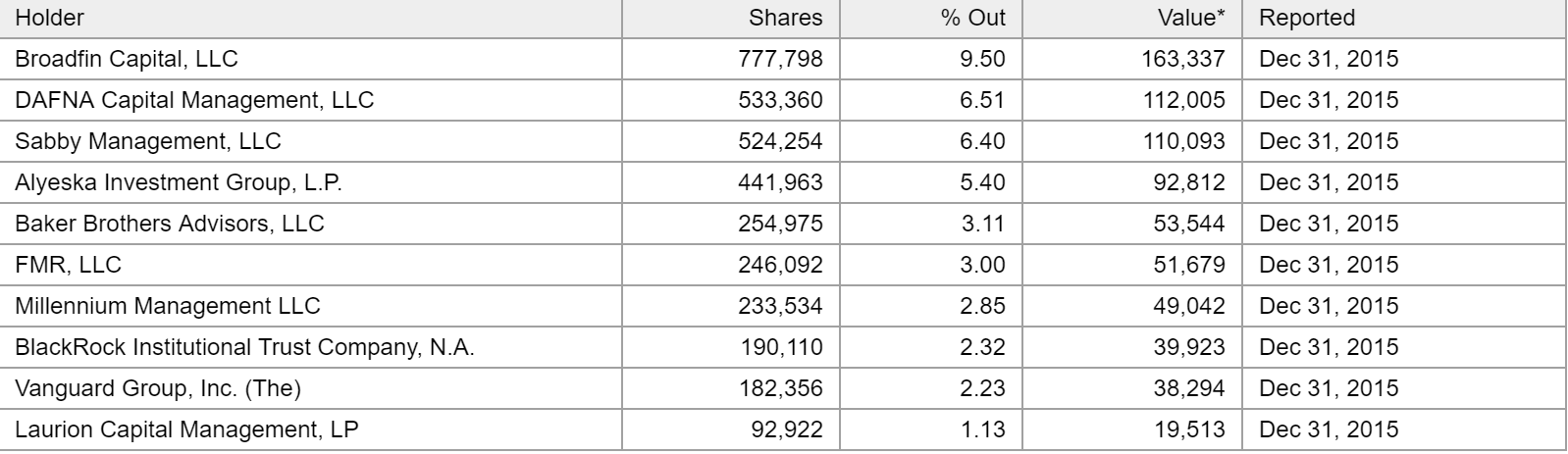This screenshot has height=454, width=1568.
Task: Select Vanguard Group, Inc. (The)
Action: tap(158, 388)
